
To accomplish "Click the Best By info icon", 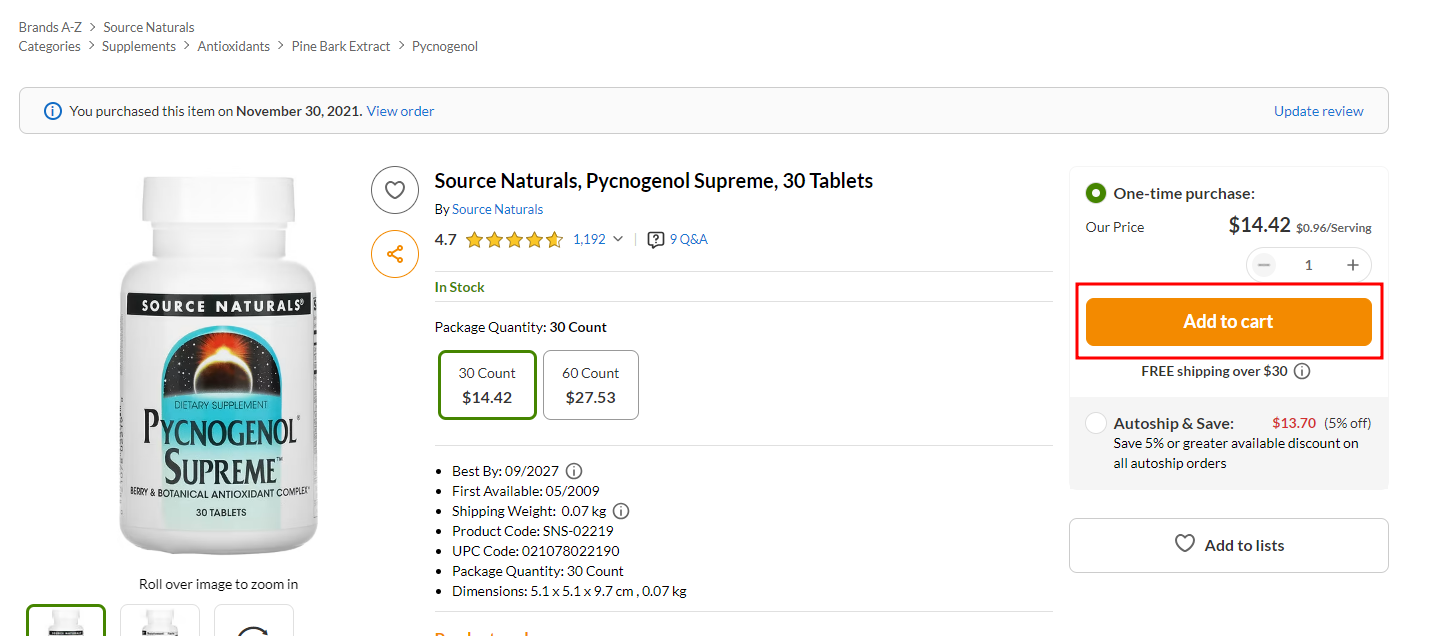I will pyautogui.click(x=575, y=471).
